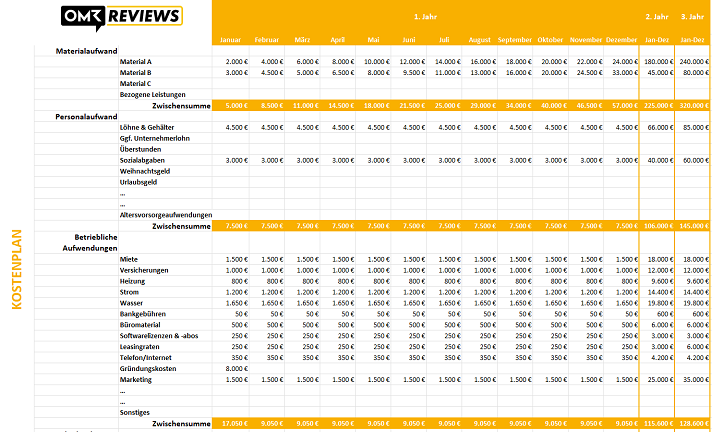Viewport: 712px width, 432px height.
Task: Select the '1. Jahr' header cell
Action: click(425, 17)
